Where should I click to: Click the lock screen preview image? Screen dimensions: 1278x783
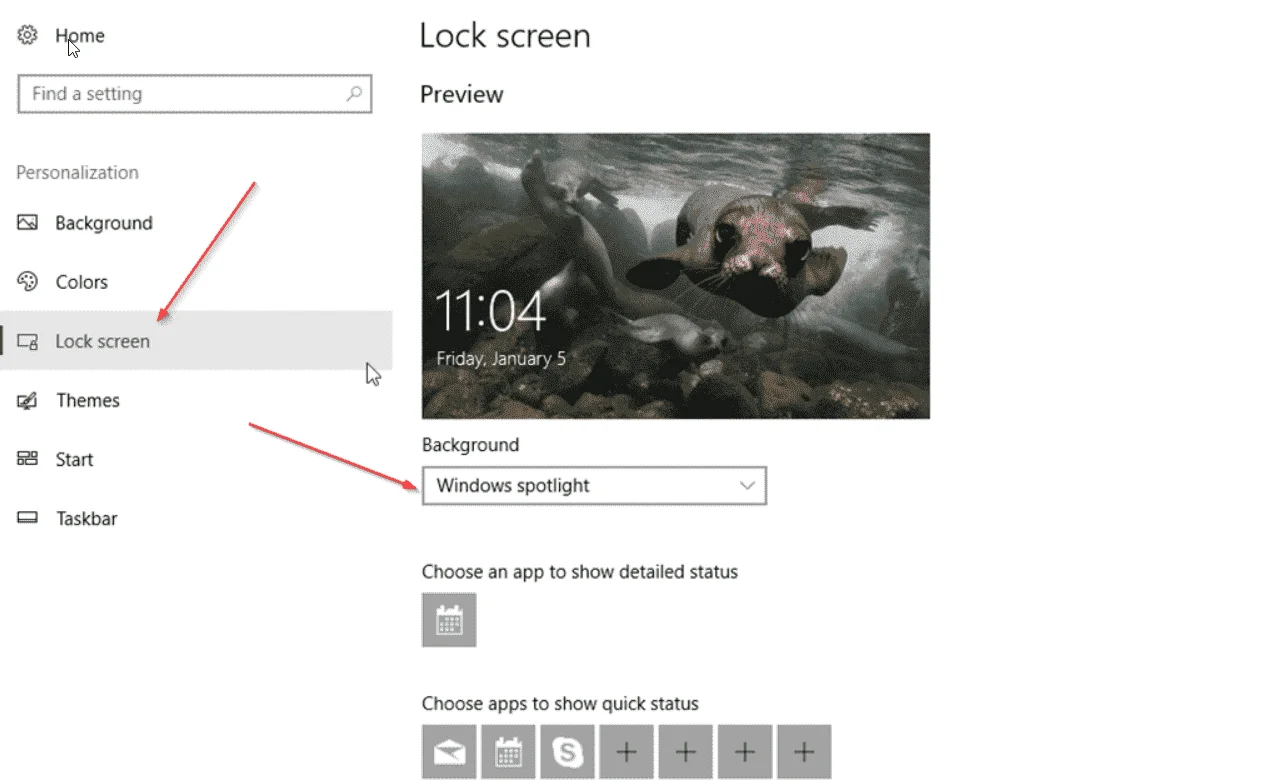(x=676, y=276)
